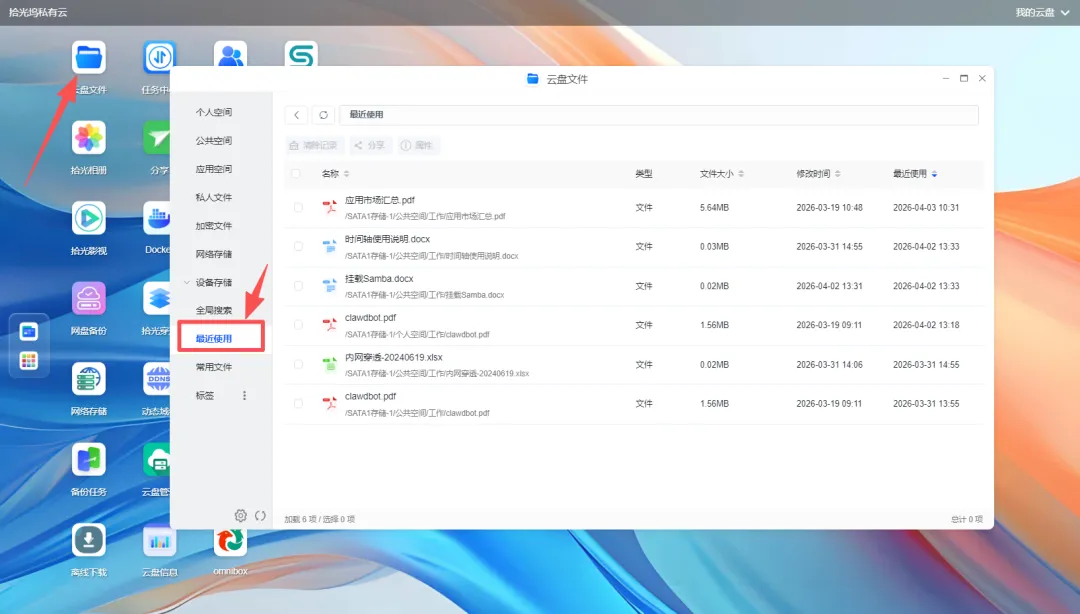Screen dimensions: 1080x614
Task: Refresh the 最近使用 file list
Action: tap(323, 115)
